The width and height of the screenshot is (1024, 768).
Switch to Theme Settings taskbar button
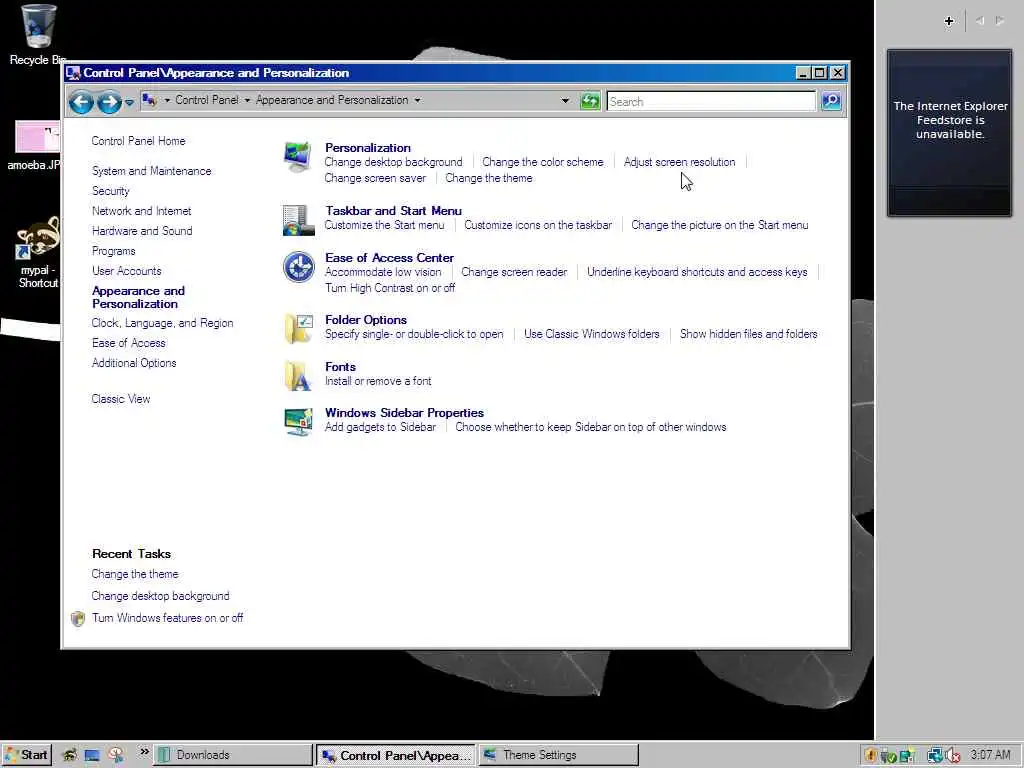559,755
